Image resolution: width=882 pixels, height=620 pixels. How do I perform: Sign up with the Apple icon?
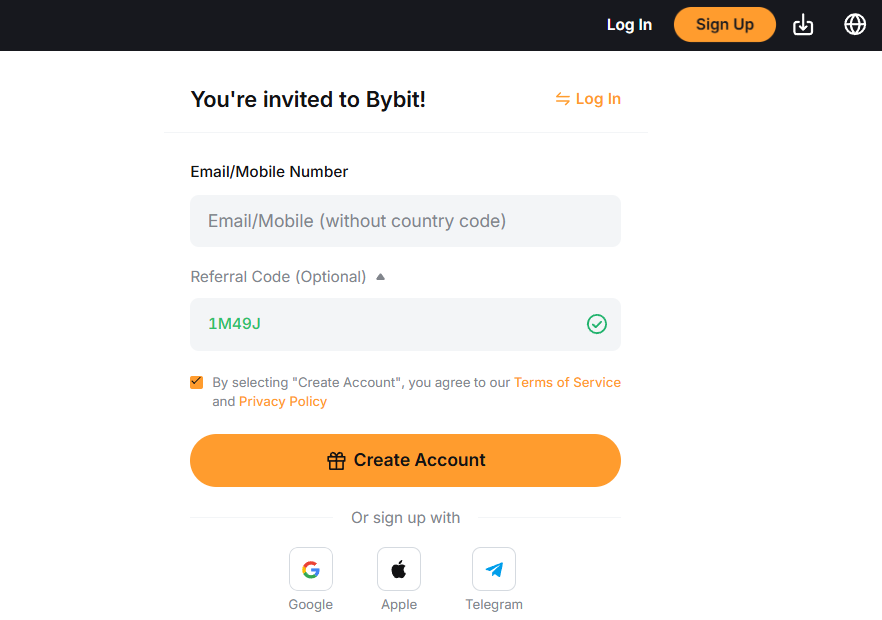[399, 569]
